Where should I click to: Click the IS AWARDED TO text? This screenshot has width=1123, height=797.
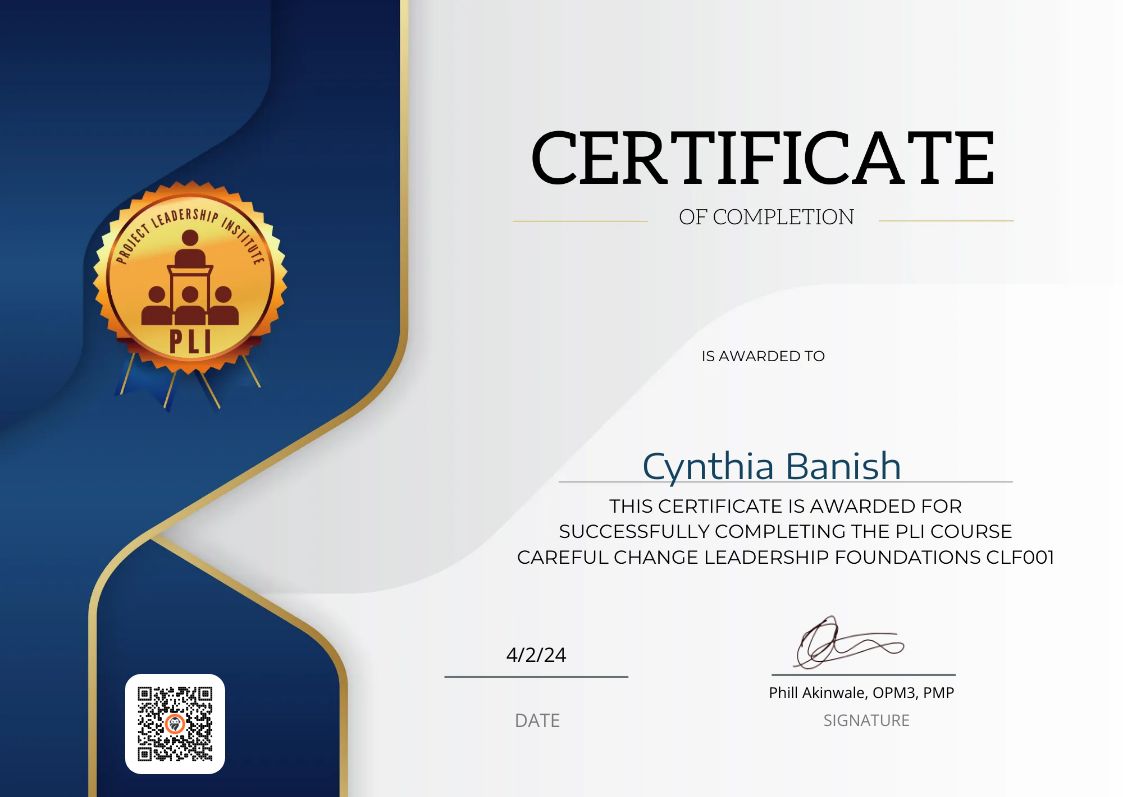pyautogui.click(x=763, y=355)
